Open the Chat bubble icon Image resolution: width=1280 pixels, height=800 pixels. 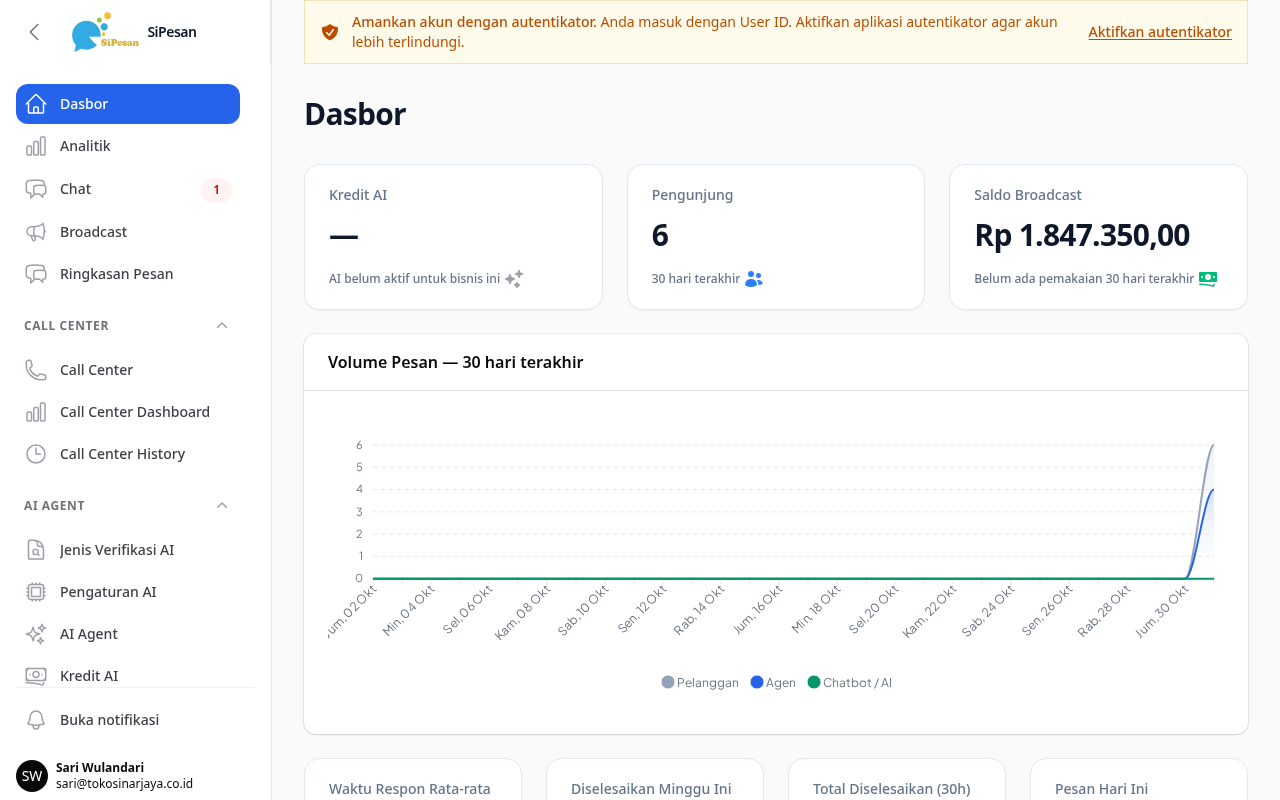[36, 189]
